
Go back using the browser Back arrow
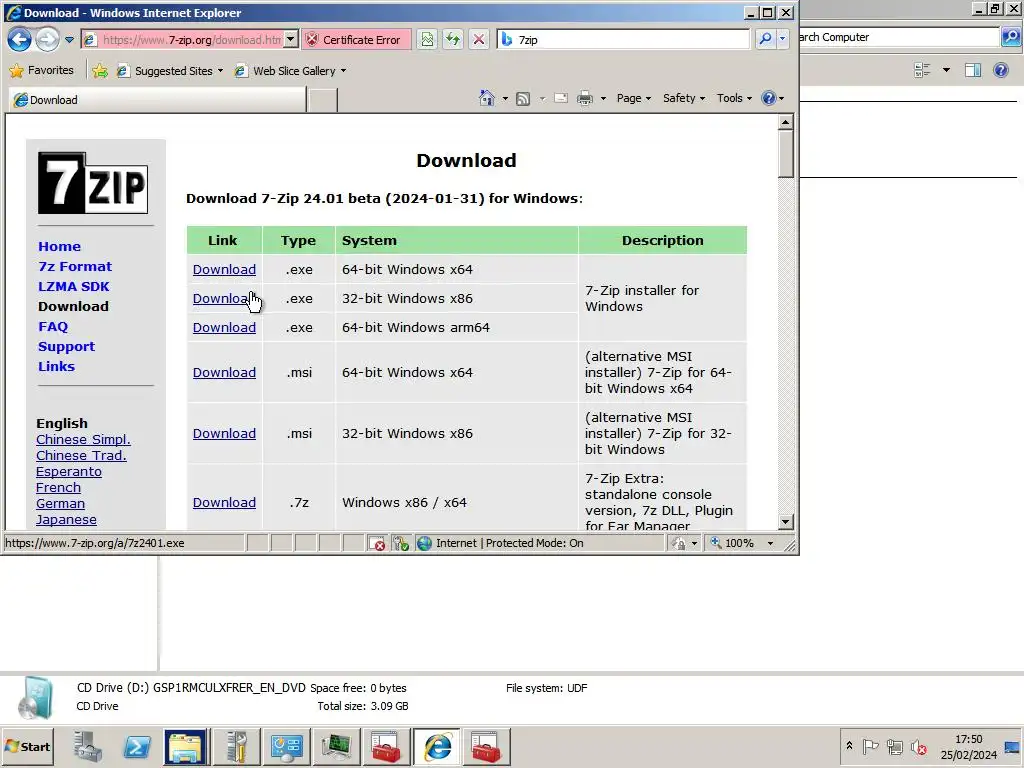click(19, 40)
